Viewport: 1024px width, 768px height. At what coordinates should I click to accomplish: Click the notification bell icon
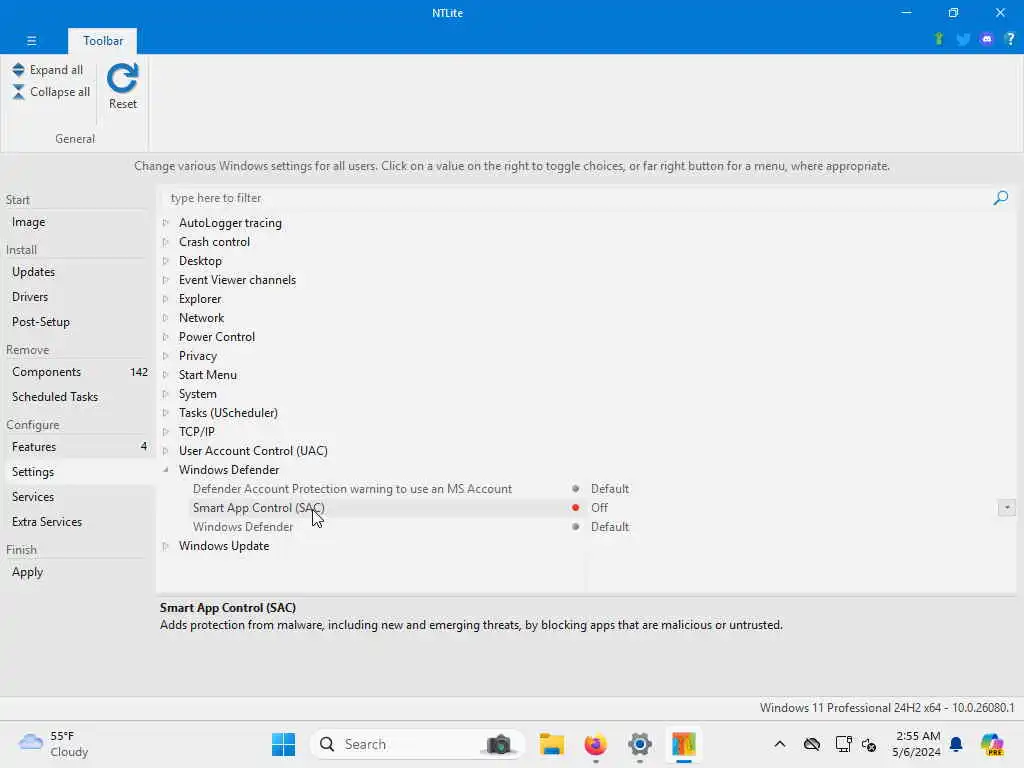coord(956,744)
